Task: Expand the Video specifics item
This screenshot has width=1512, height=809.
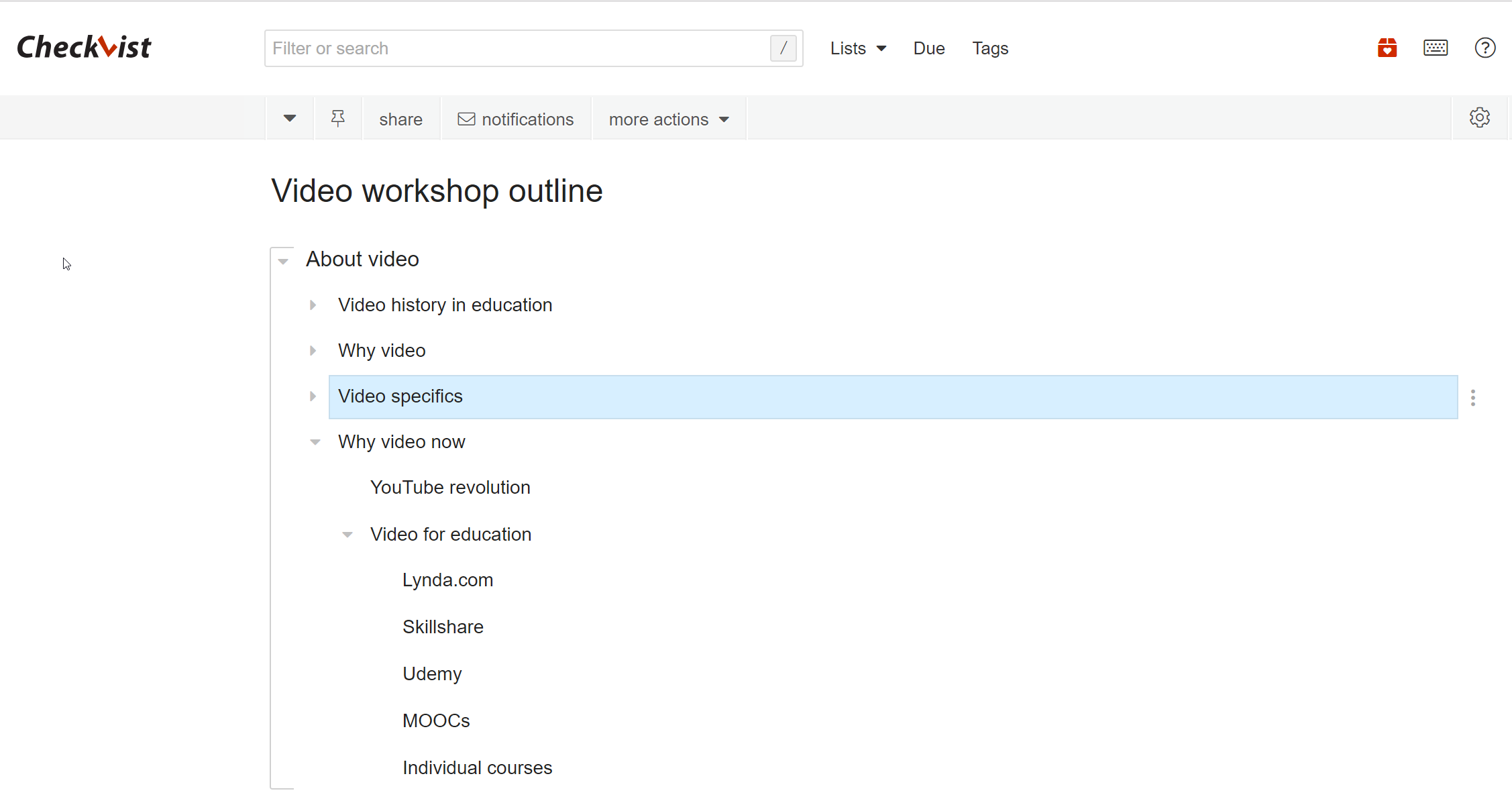Action: [313, 396]
